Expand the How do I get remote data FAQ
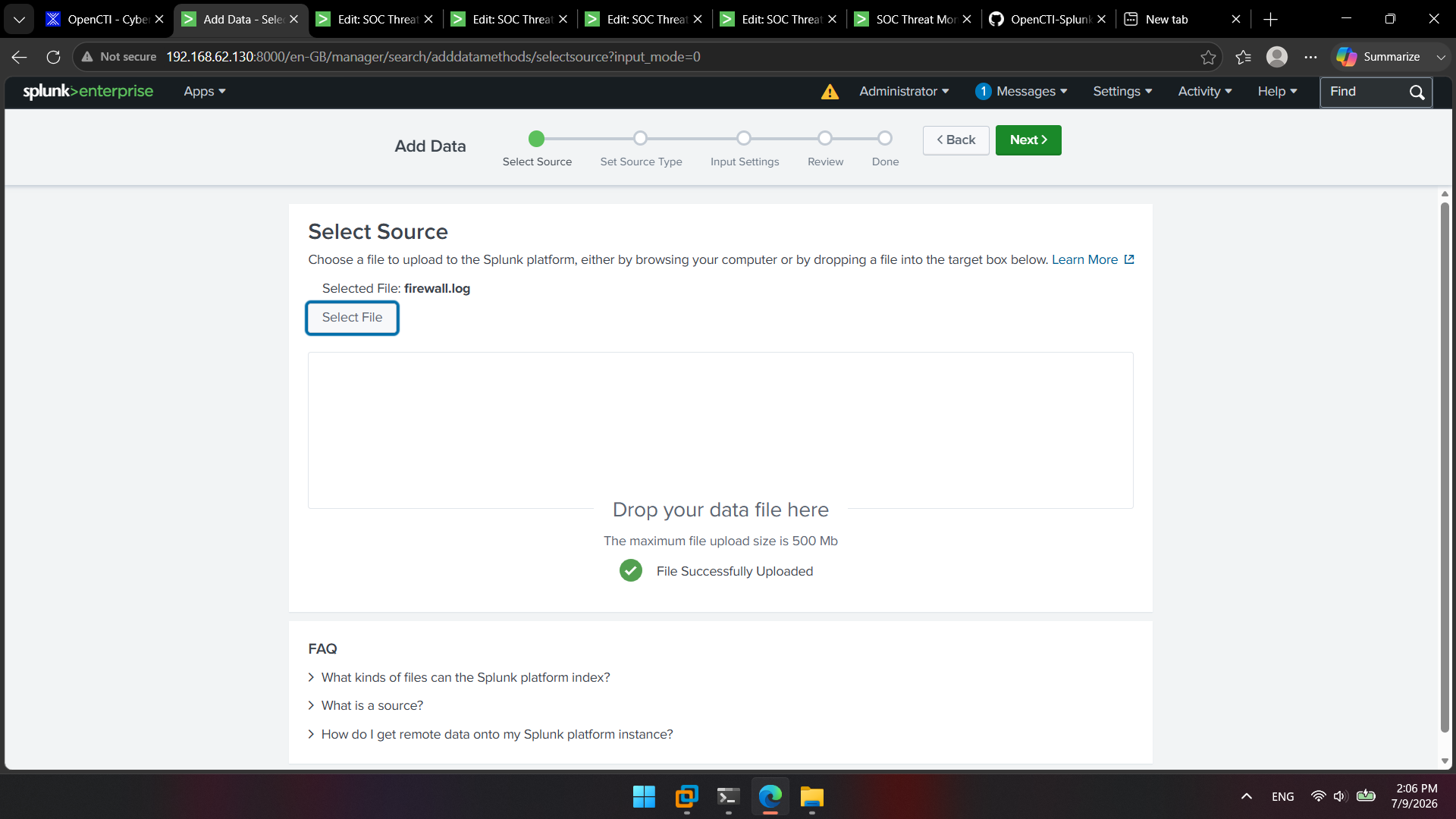Viewport: 1456px width, 819px height. (491, 734)
